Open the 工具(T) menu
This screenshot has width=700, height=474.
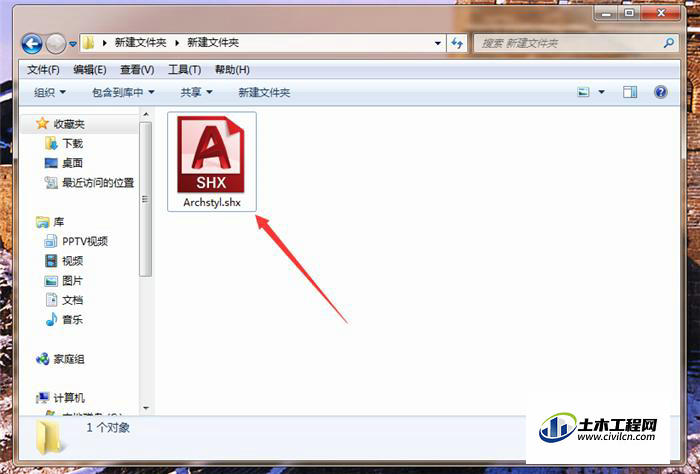184,70
